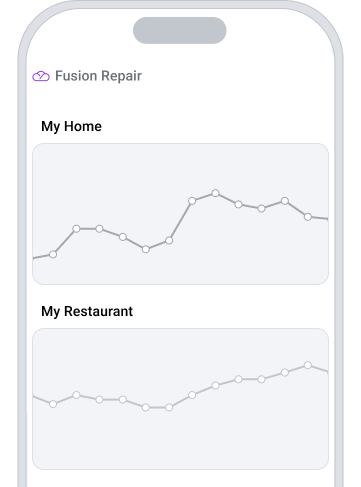
Task: Select the My Restaurant heading
Action: pyautogui.click(x=87, y=312)
